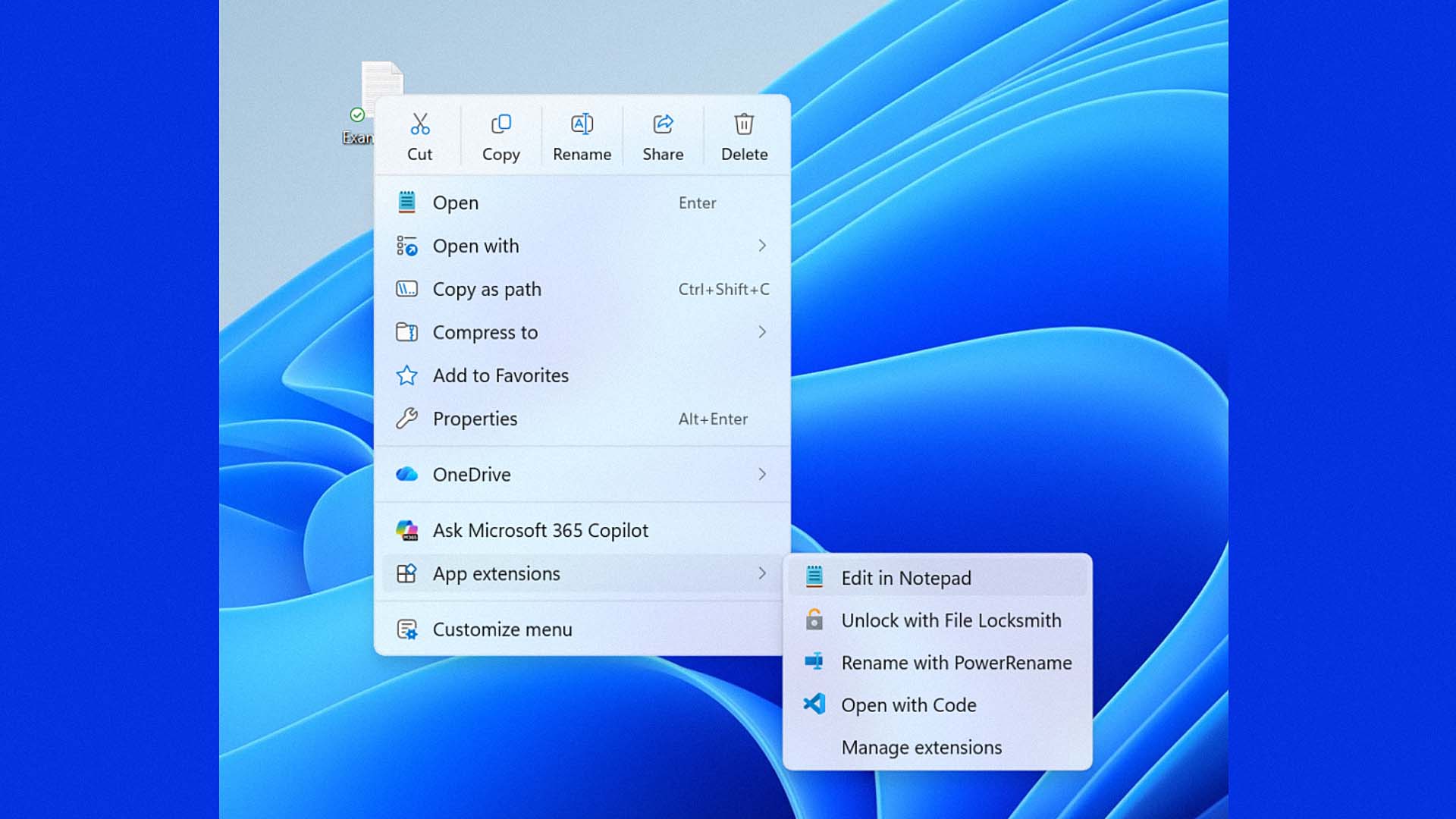Choose Open from the context menu

pyautogui.click(x=582, y=202)
